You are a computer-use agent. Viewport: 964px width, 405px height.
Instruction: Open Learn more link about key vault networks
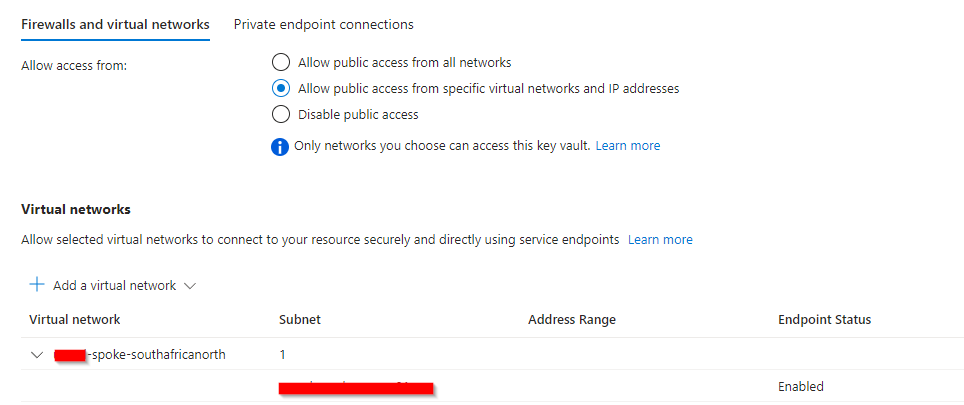click(628, 146)
